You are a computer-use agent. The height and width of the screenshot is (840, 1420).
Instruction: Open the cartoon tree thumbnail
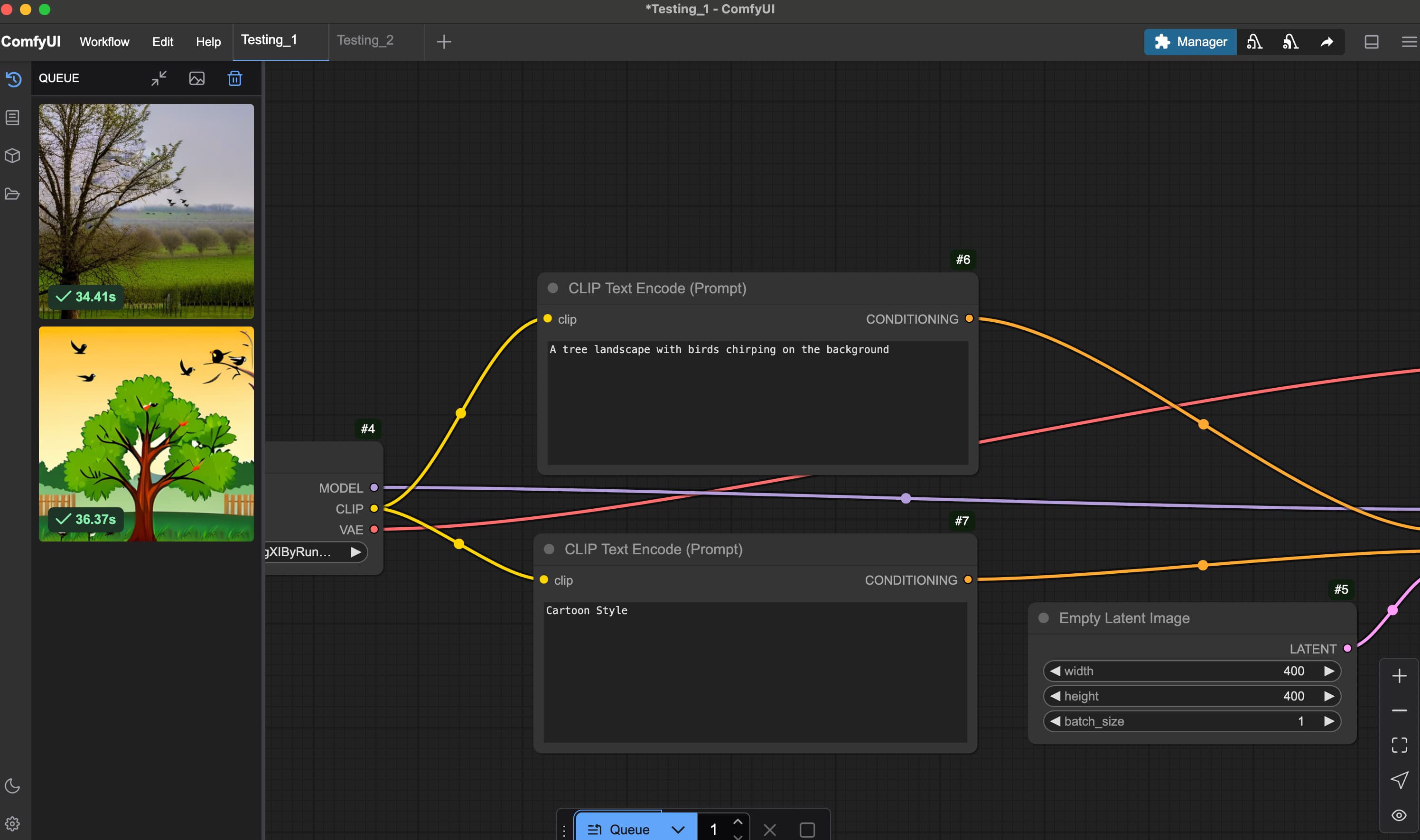(x=146, y=434)
